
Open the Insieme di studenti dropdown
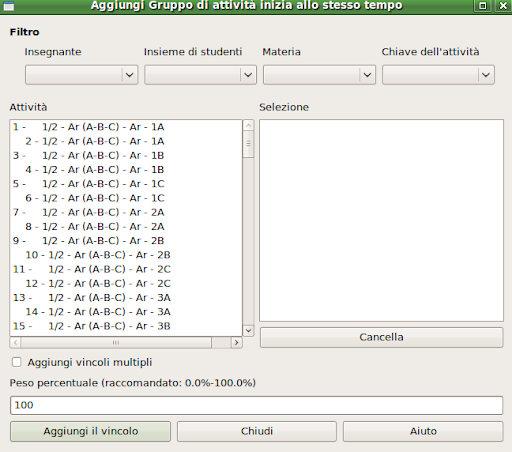click(x=200, y=75)
